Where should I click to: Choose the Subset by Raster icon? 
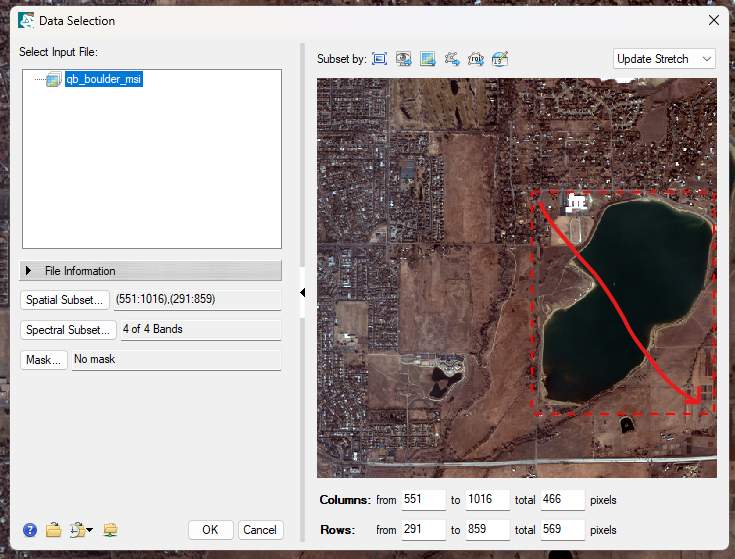click(x=428, y=59)
